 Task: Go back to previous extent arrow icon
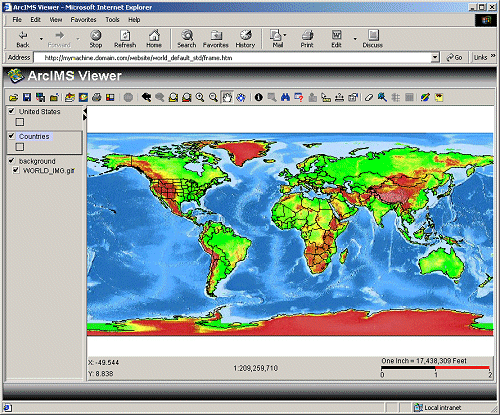coord(146,98)
